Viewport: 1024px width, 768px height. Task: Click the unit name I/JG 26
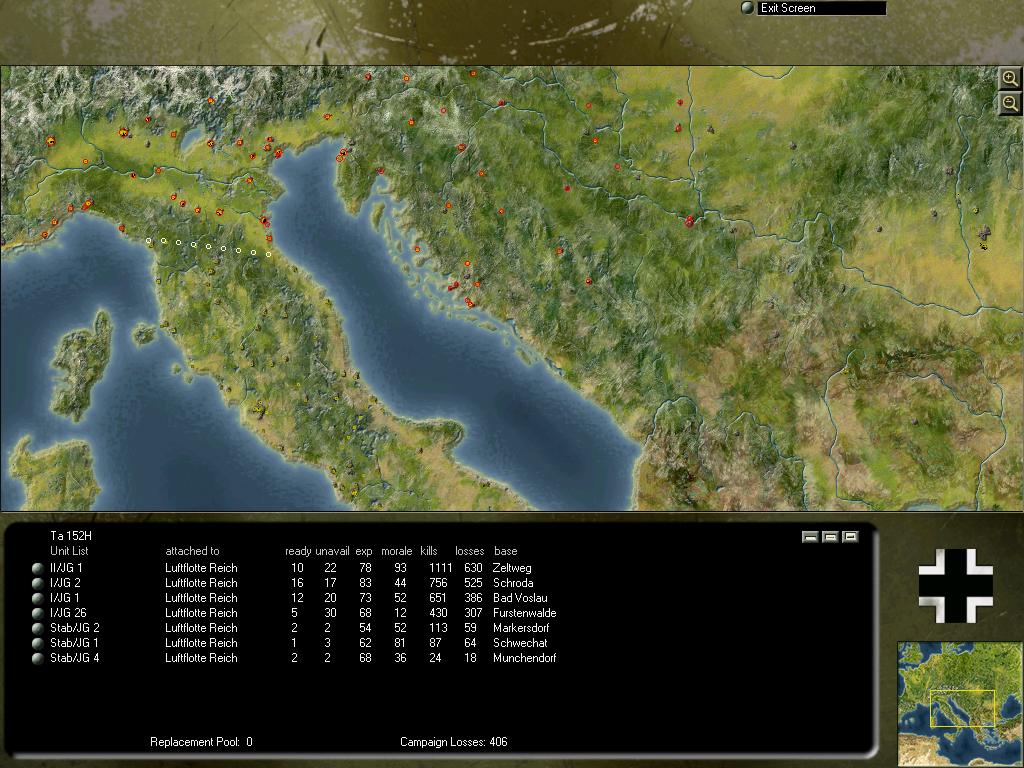pos(68,613)
